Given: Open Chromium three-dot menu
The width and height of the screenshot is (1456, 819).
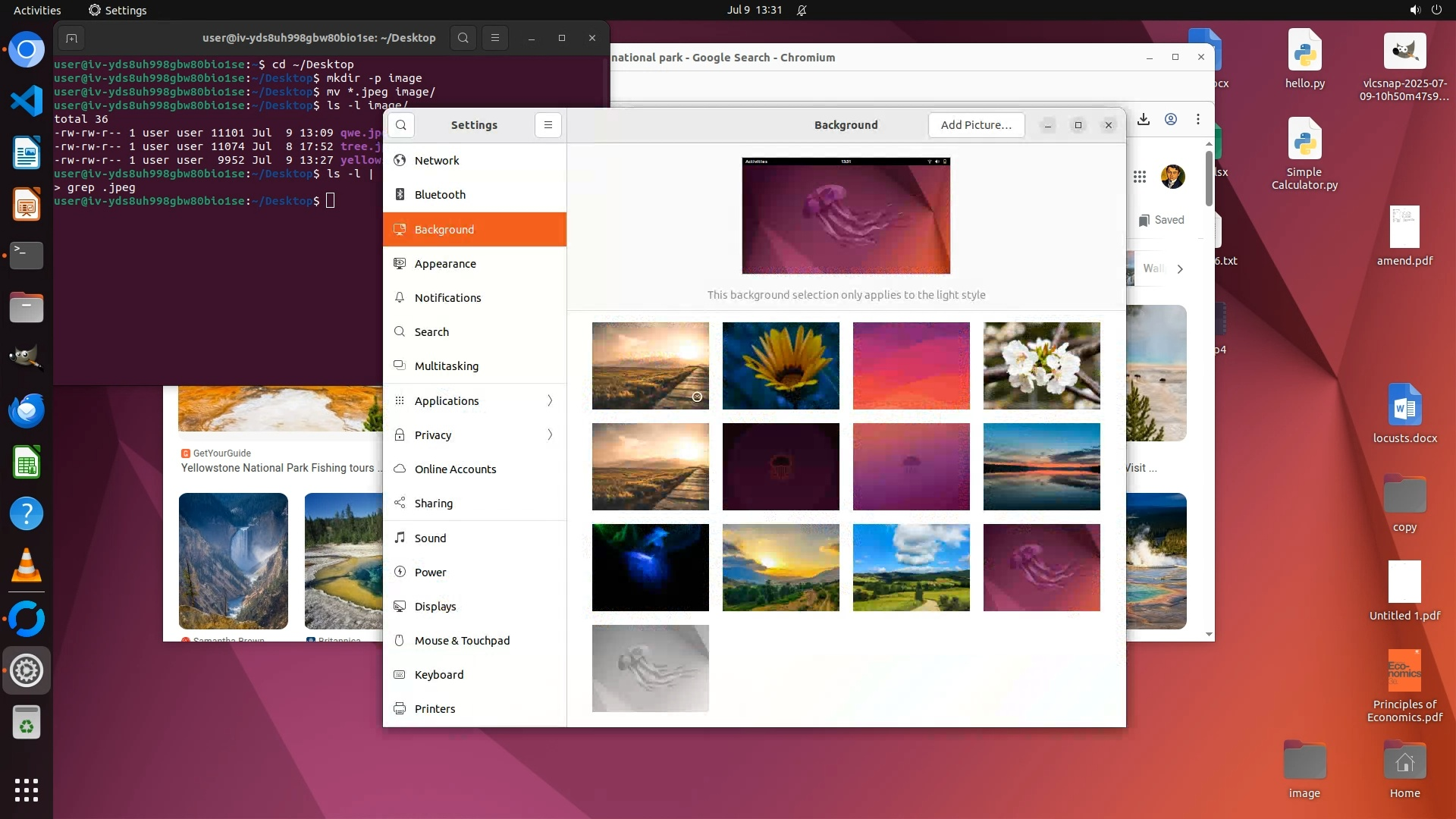Looking at the screenshot, I should pos(1198,119).
